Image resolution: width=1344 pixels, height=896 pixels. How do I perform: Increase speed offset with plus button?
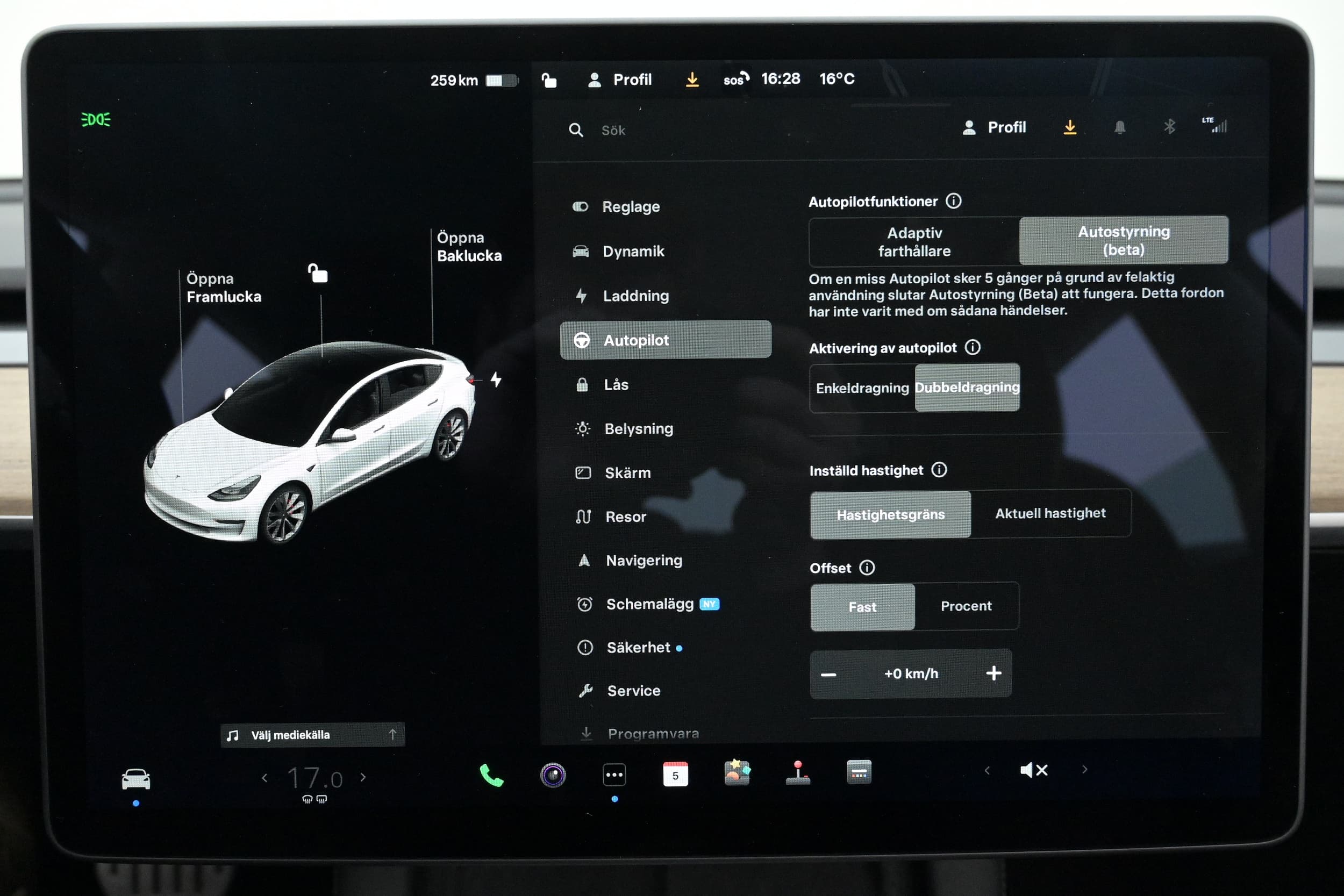[993, 673]
